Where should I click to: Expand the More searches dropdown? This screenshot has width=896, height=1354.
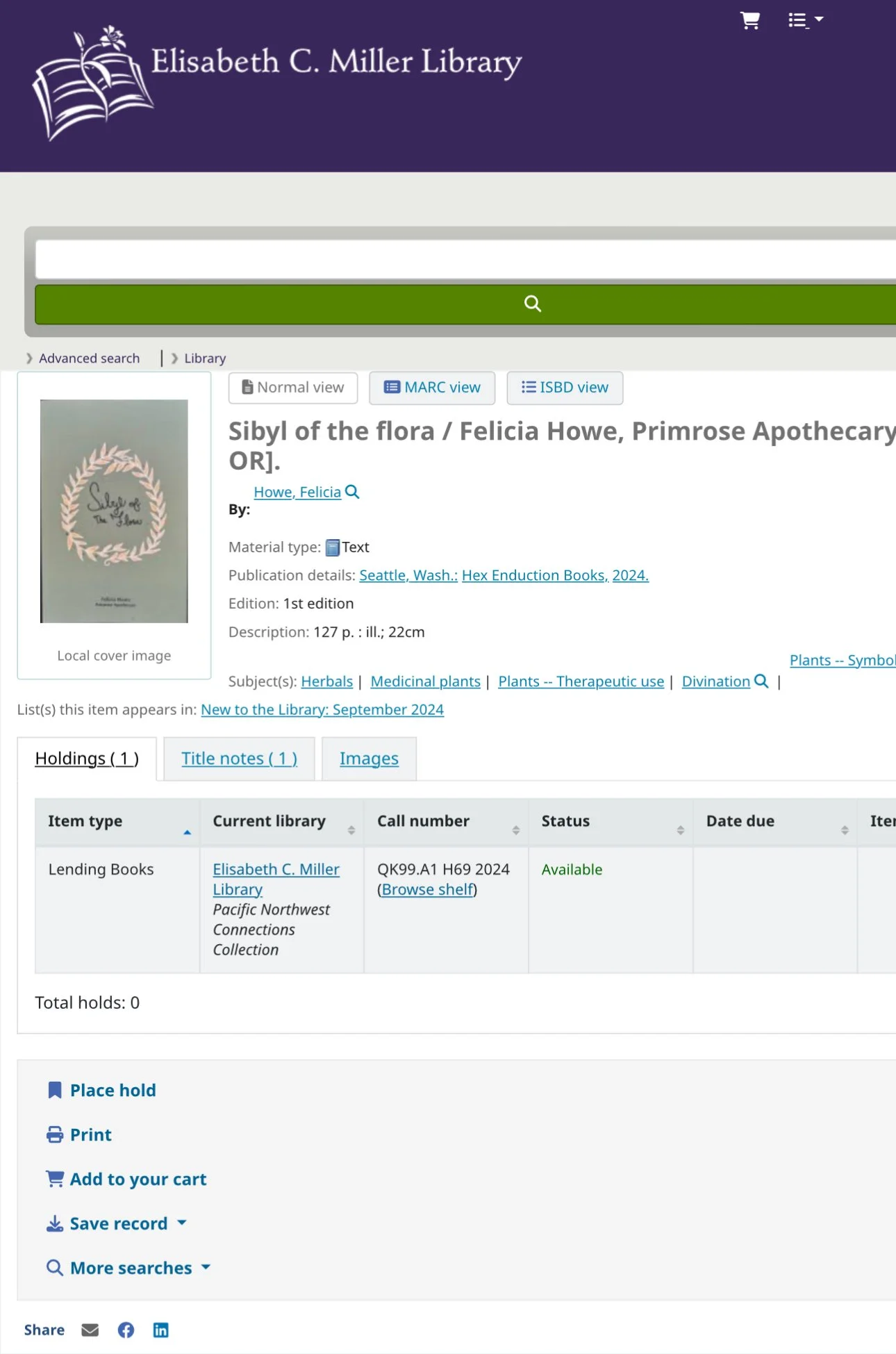point(128,1268)
